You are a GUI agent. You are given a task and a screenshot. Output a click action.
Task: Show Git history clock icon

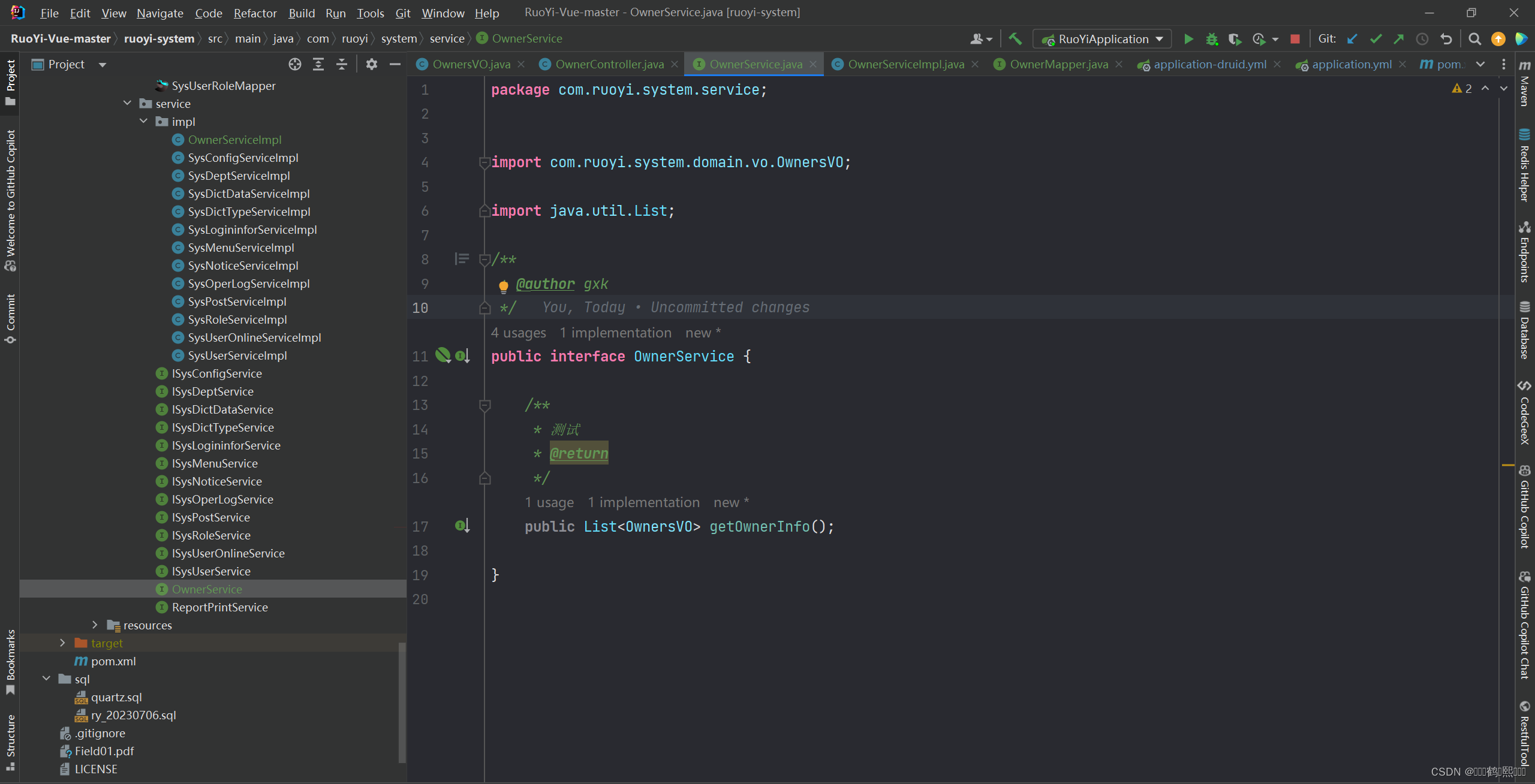coord(1422,39)
